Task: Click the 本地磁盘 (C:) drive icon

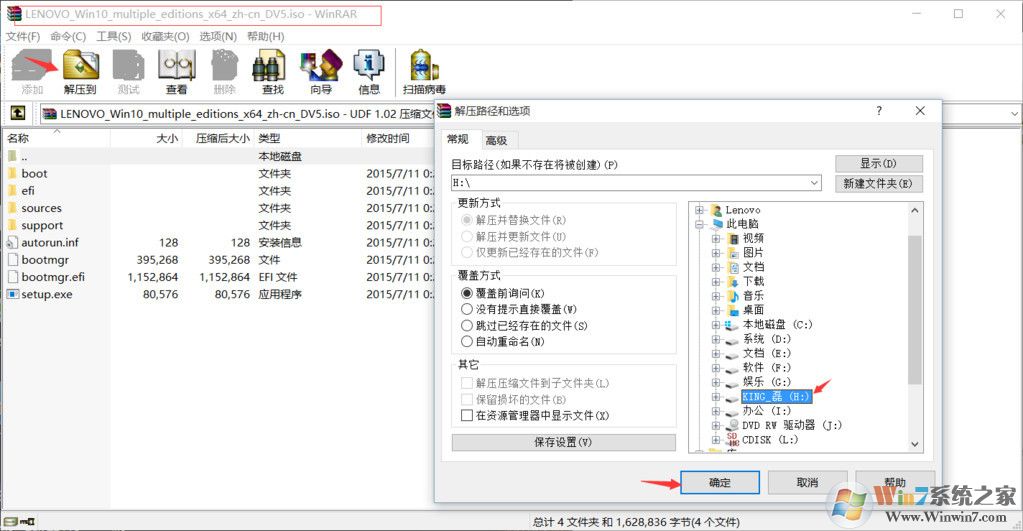Action: 733,325
